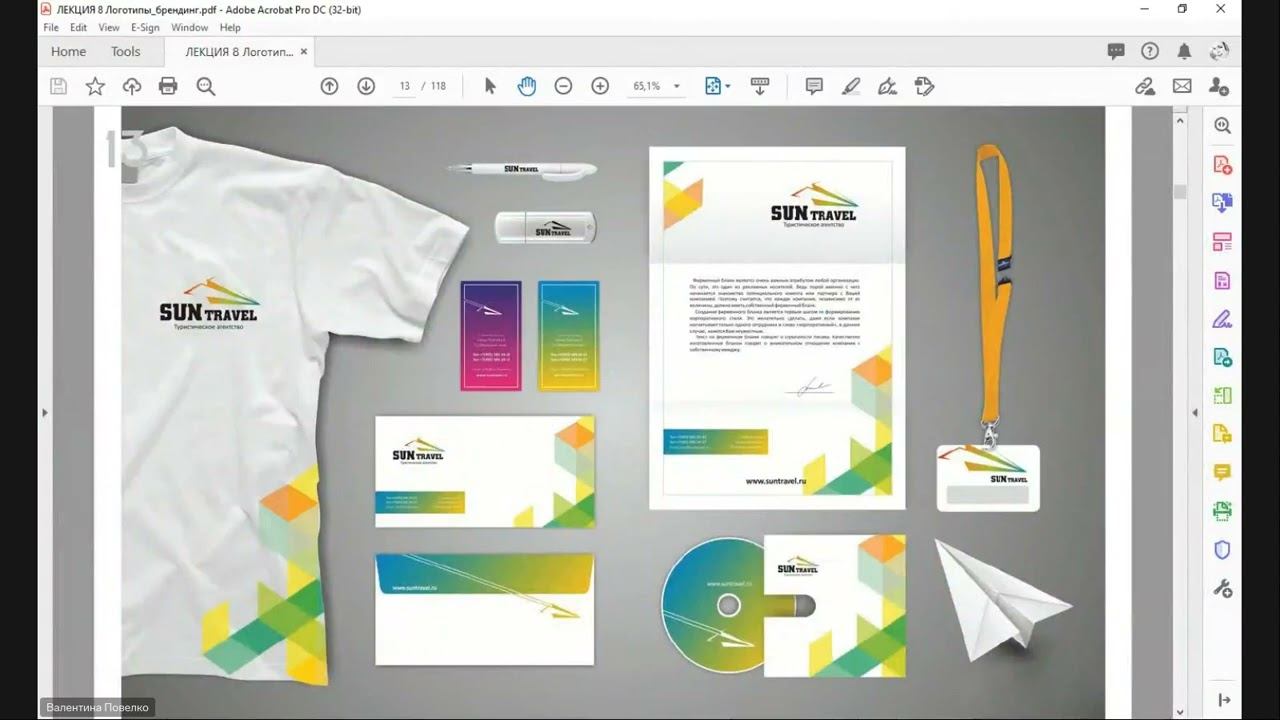Open the Export PDF tool in the right pane
This screenshot has width=1280, height=720.
[1222, 357]
